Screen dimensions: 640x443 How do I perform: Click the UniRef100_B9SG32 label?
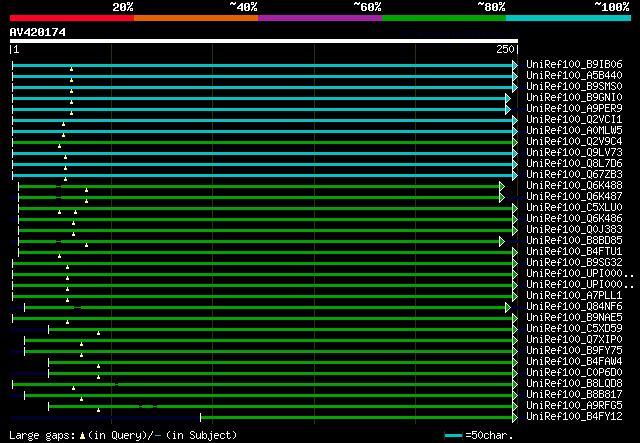[x=574, y=263]
